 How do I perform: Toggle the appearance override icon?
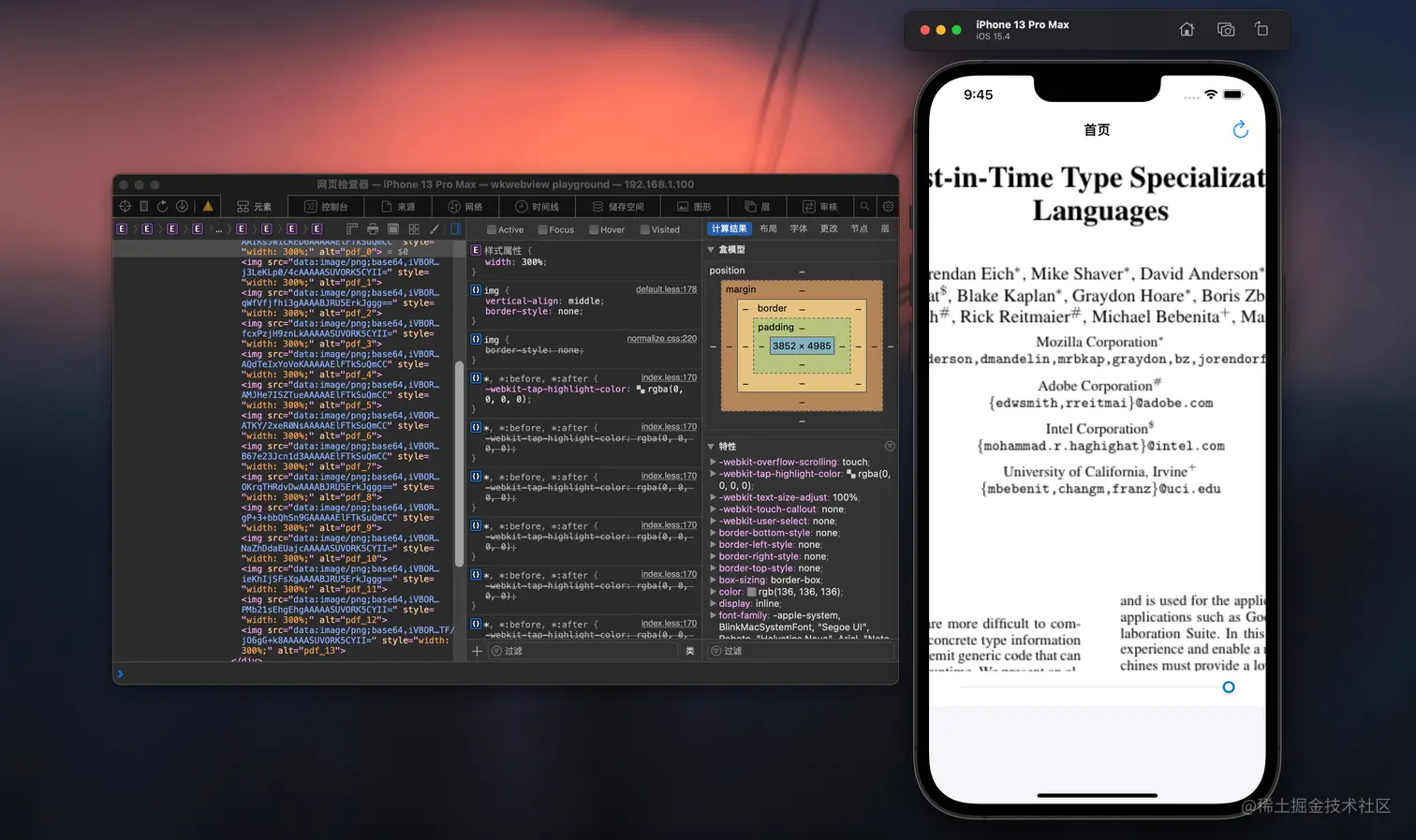393,228
